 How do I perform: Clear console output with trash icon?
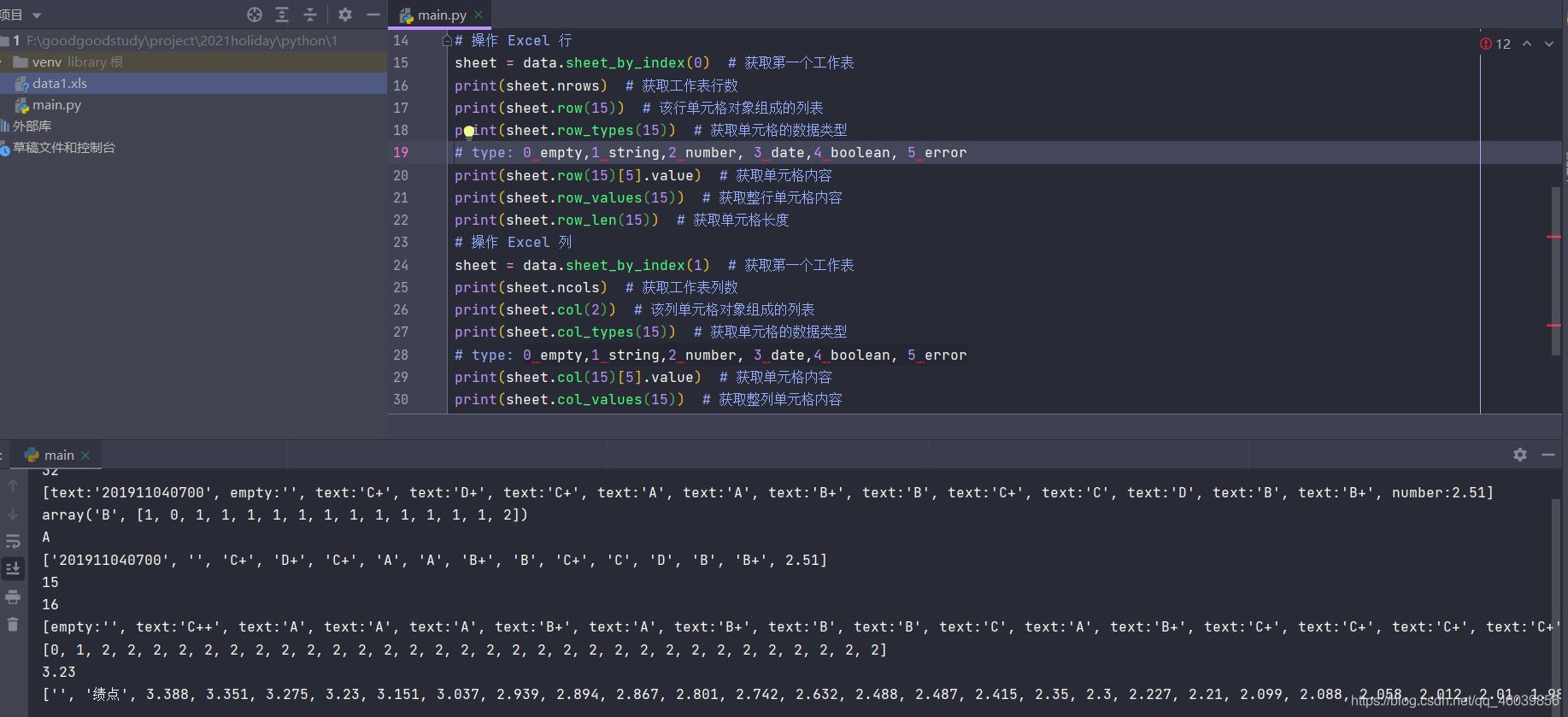(x=13, y=624)
